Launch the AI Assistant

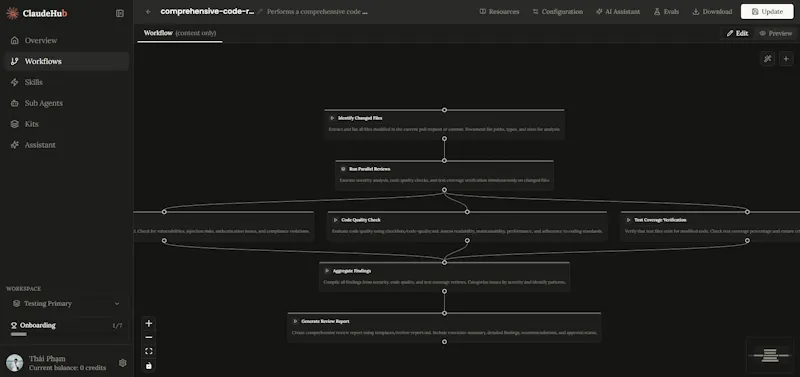click(x=618, y=12)
